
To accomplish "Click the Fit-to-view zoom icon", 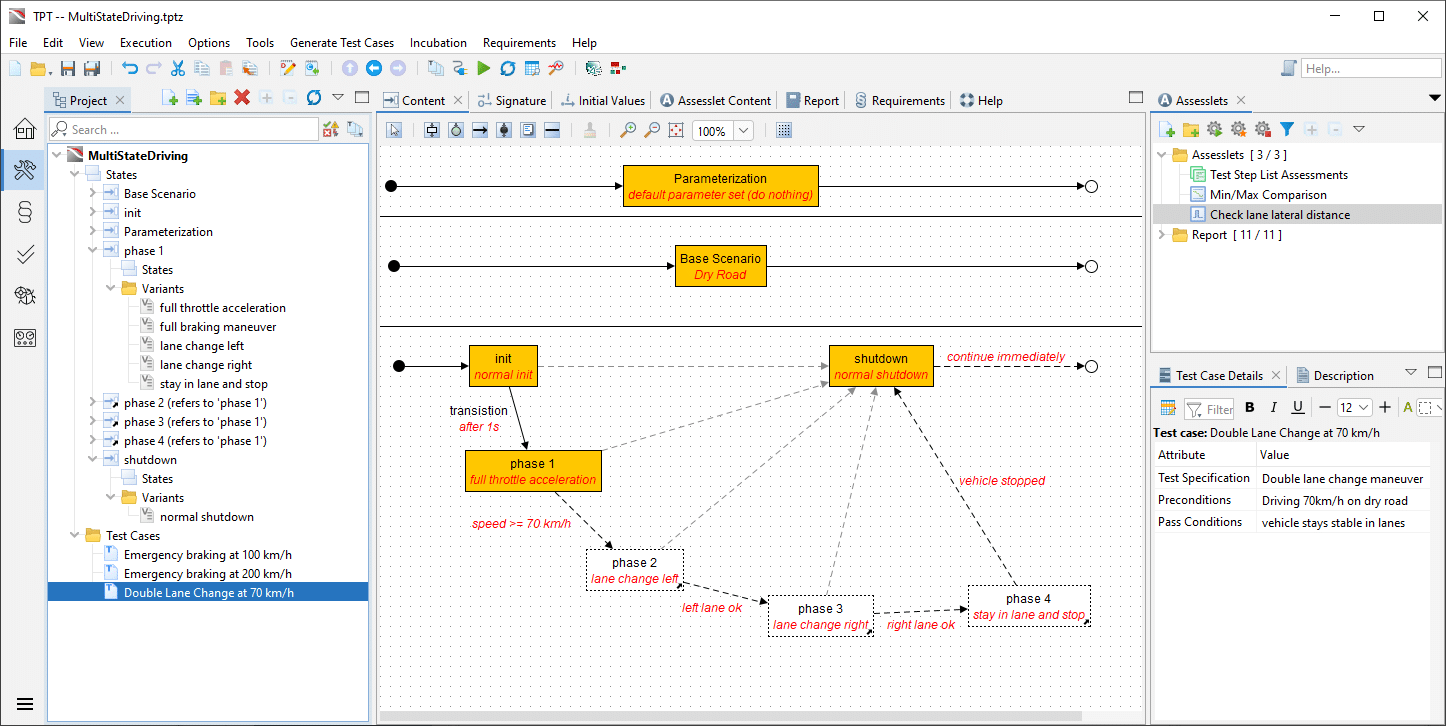I will pos(675,130).
